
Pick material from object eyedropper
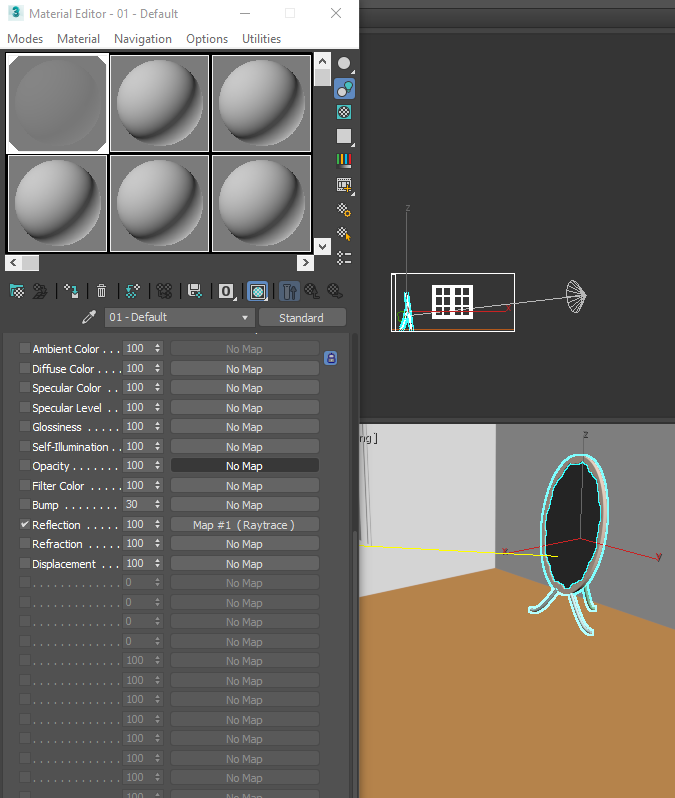[x=89, y=318]
